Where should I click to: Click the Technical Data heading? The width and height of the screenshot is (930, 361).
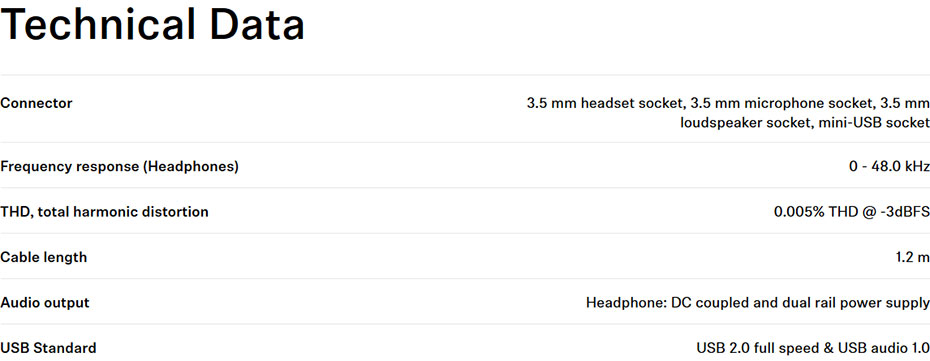pos(152,25)
